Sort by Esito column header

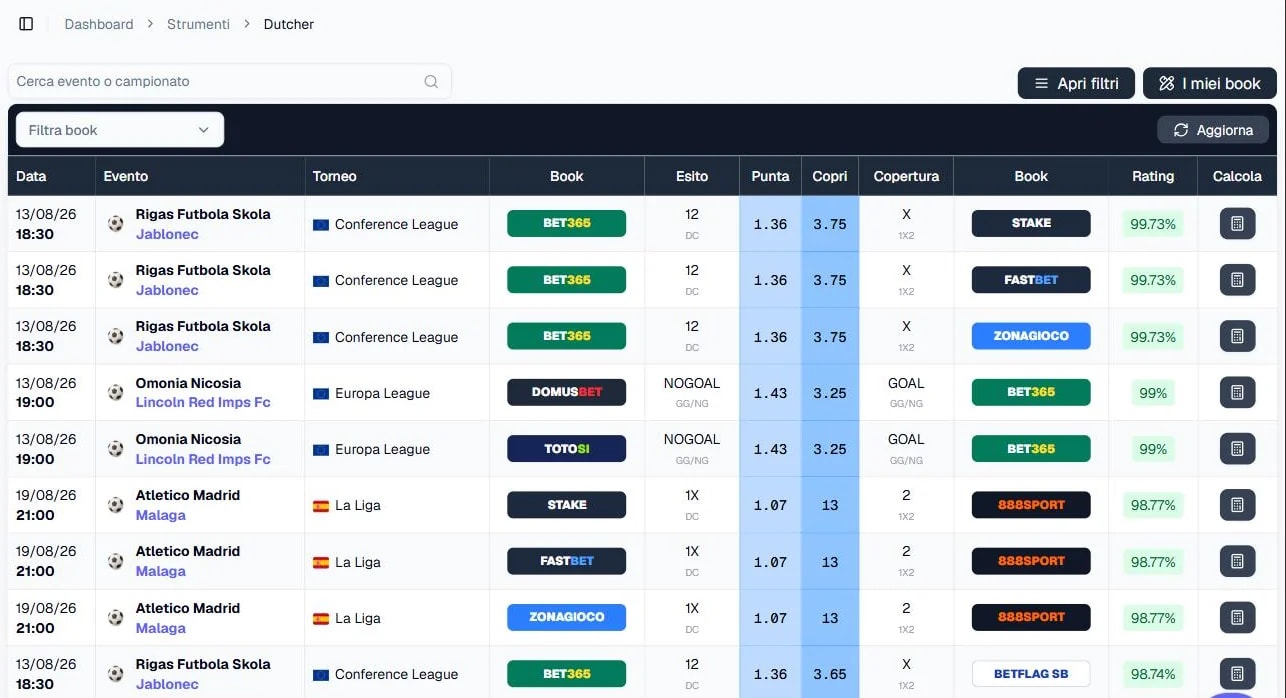(692, 176)
